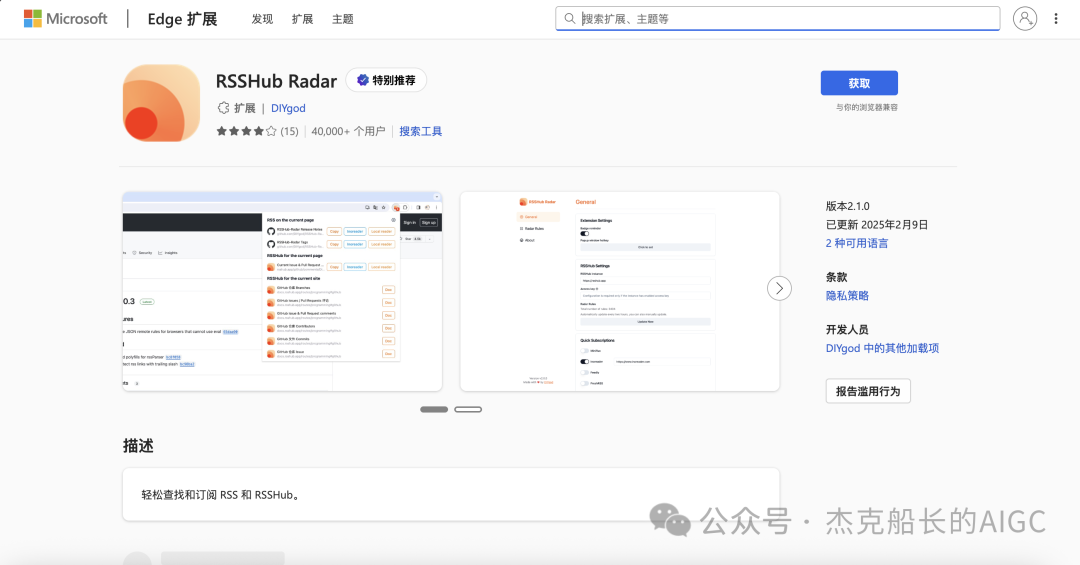Open the DIYgod developer link
The image size is (1080, 565).
pos(288,108)
